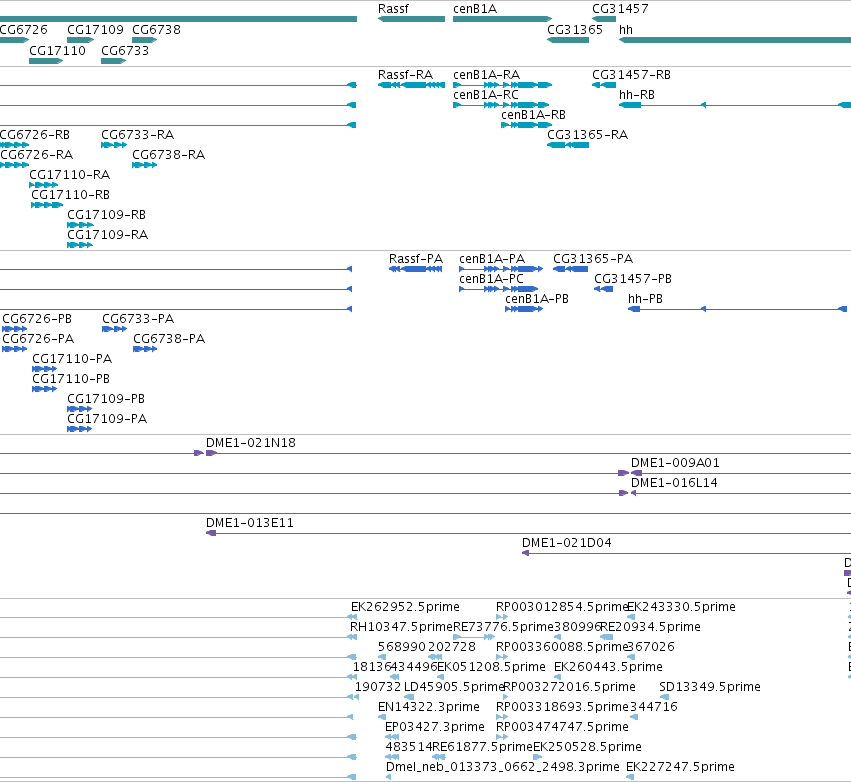Select the CG6726-RA transcript
This screenshot has height=782, width=851.
click(14, 166)
